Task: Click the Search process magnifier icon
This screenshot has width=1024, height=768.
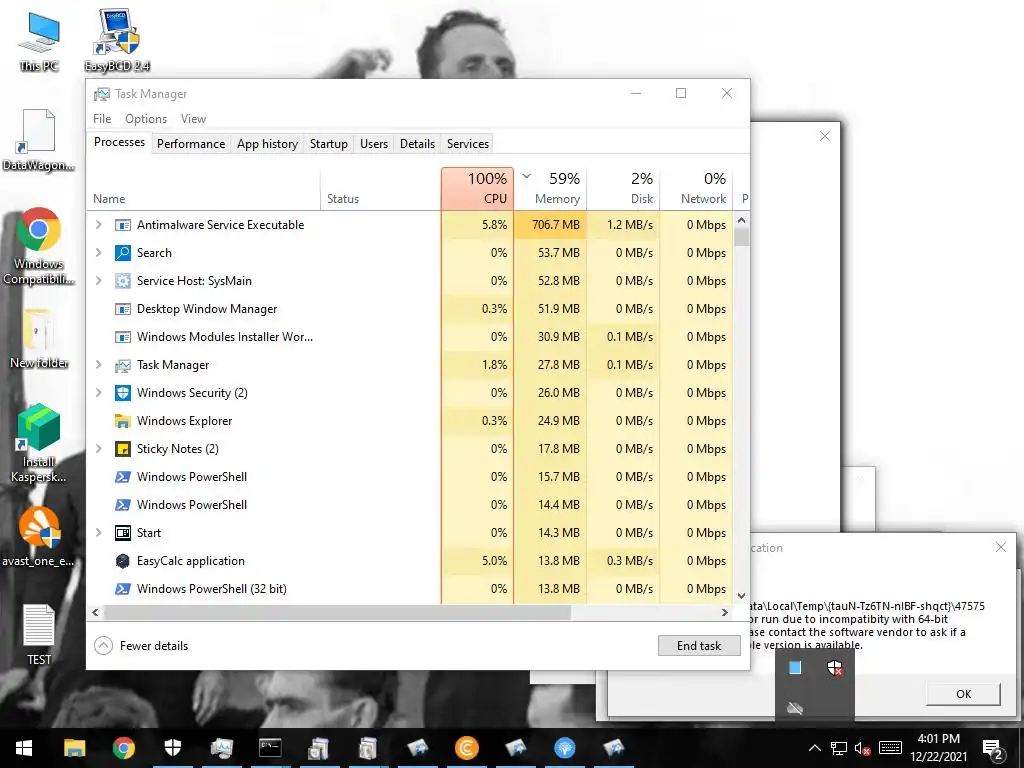Action: (x=122, y=253)
